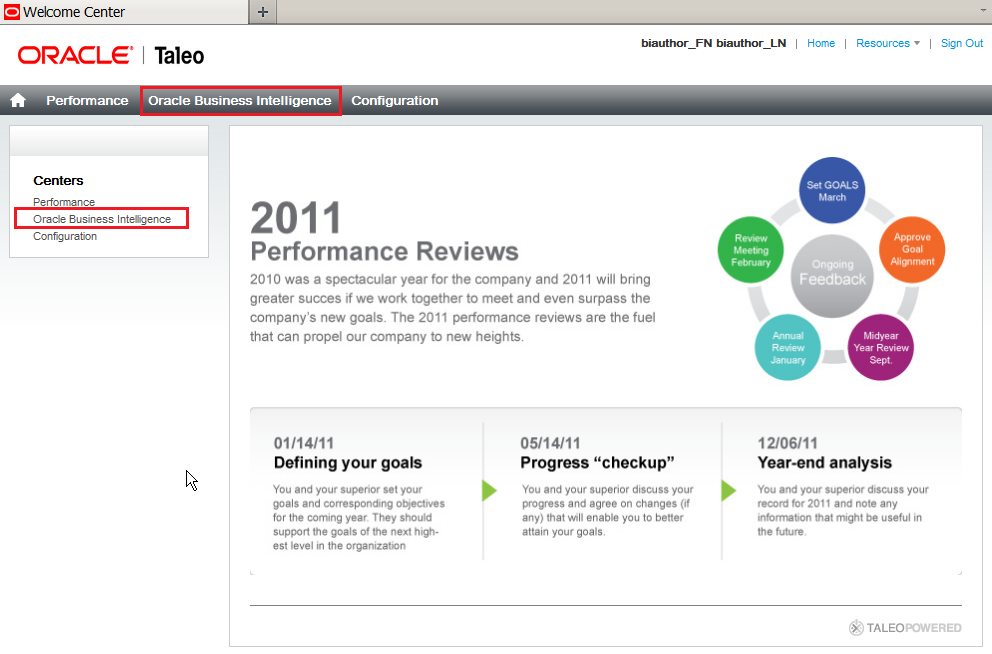Image resolution: width=992 pixels, height=654 pixels.
Task: Click the TALEO POWERED icon at page bottom
Action: pos(857,628)
